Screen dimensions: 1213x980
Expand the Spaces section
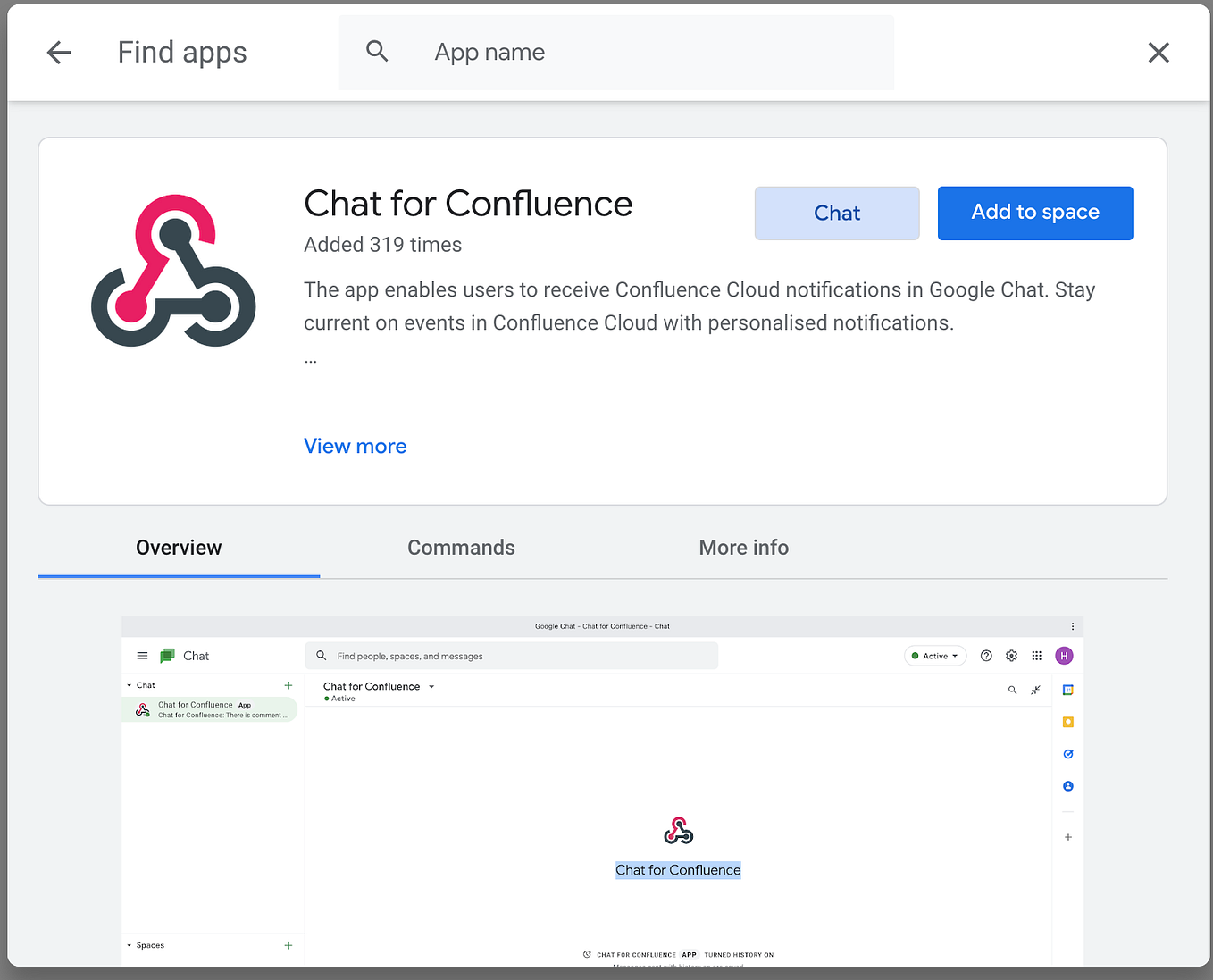click(x=129, y=945)
